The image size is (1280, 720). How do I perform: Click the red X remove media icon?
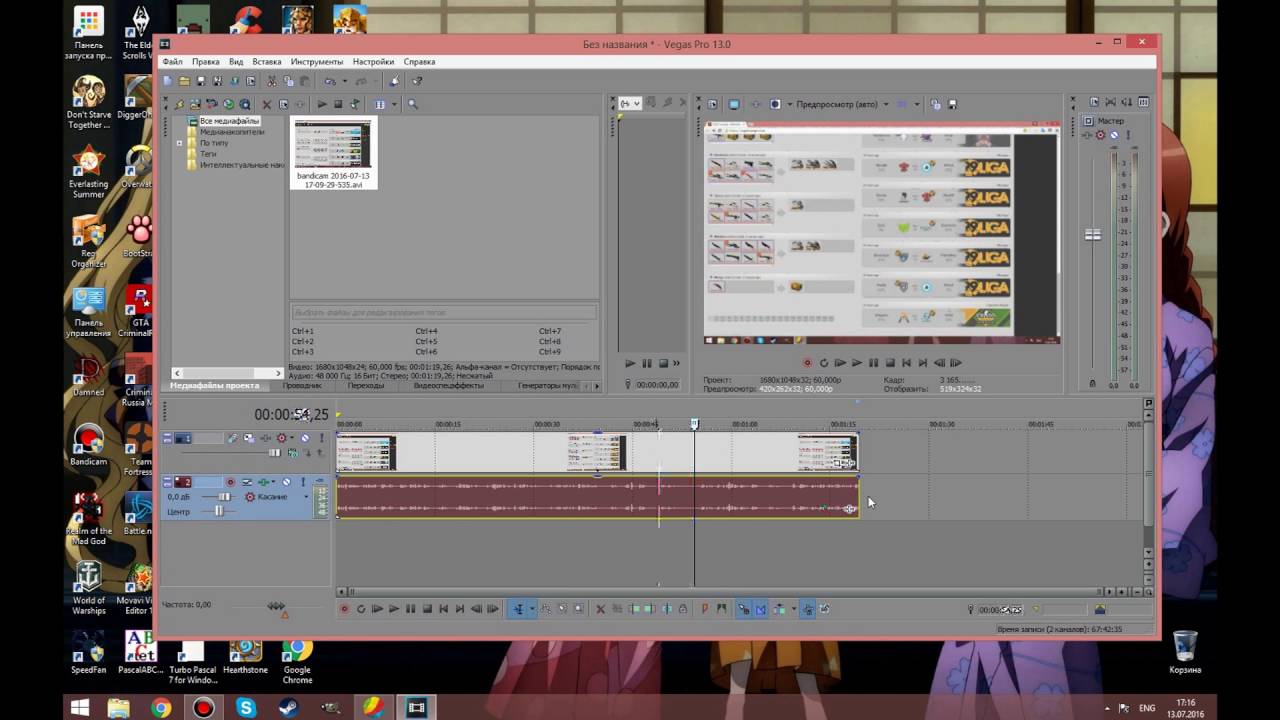point(267,104)
